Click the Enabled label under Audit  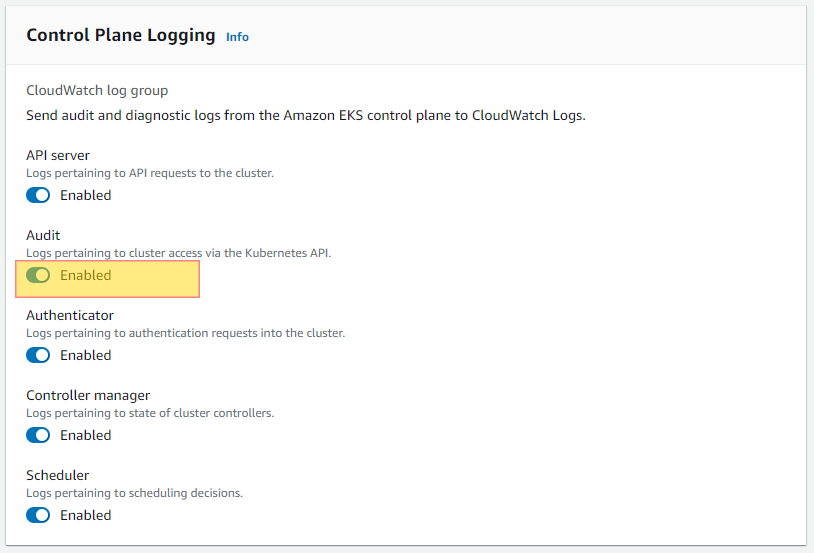[86, 275]
